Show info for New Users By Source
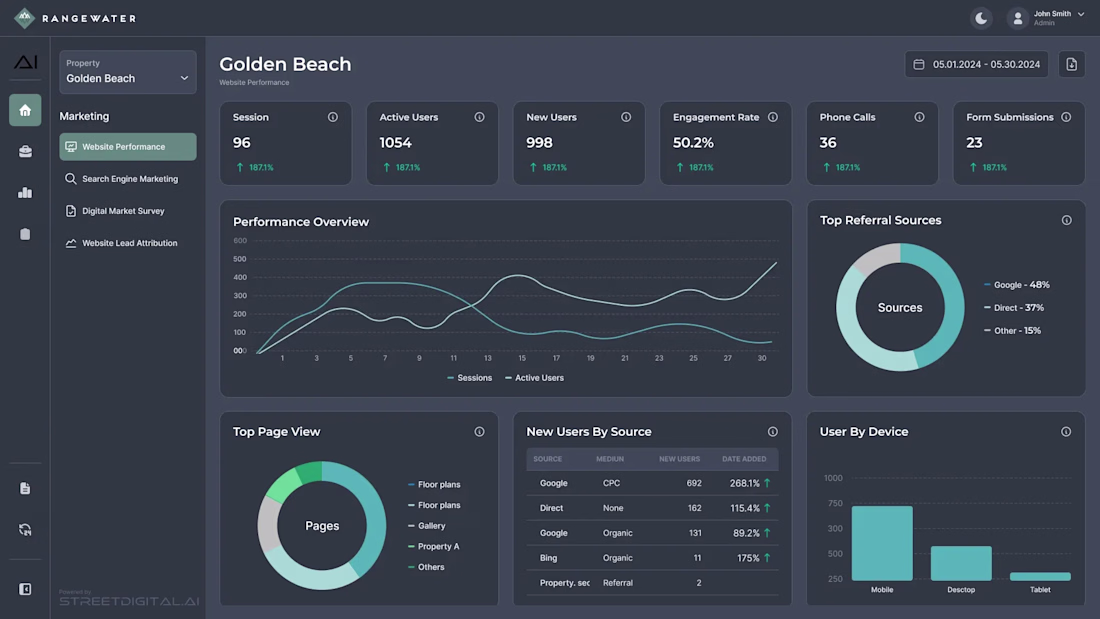Image resolution: width=1100 pixels, height=619 pixels. (772, 432)
